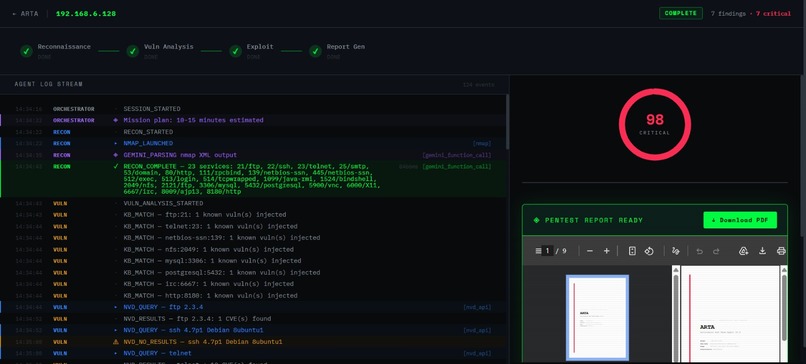Viewport: 806px width, 364px height.
Task: Click the COMPLETE status badge
Action: click(x=681, y=13)
